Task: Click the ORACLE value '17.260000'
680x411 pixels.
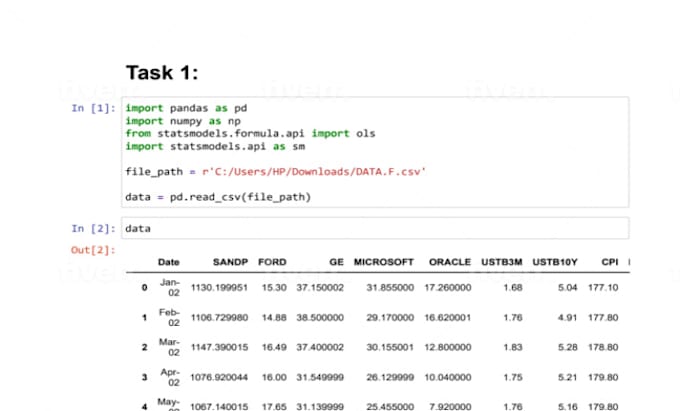Action: [x=448, y=287]
